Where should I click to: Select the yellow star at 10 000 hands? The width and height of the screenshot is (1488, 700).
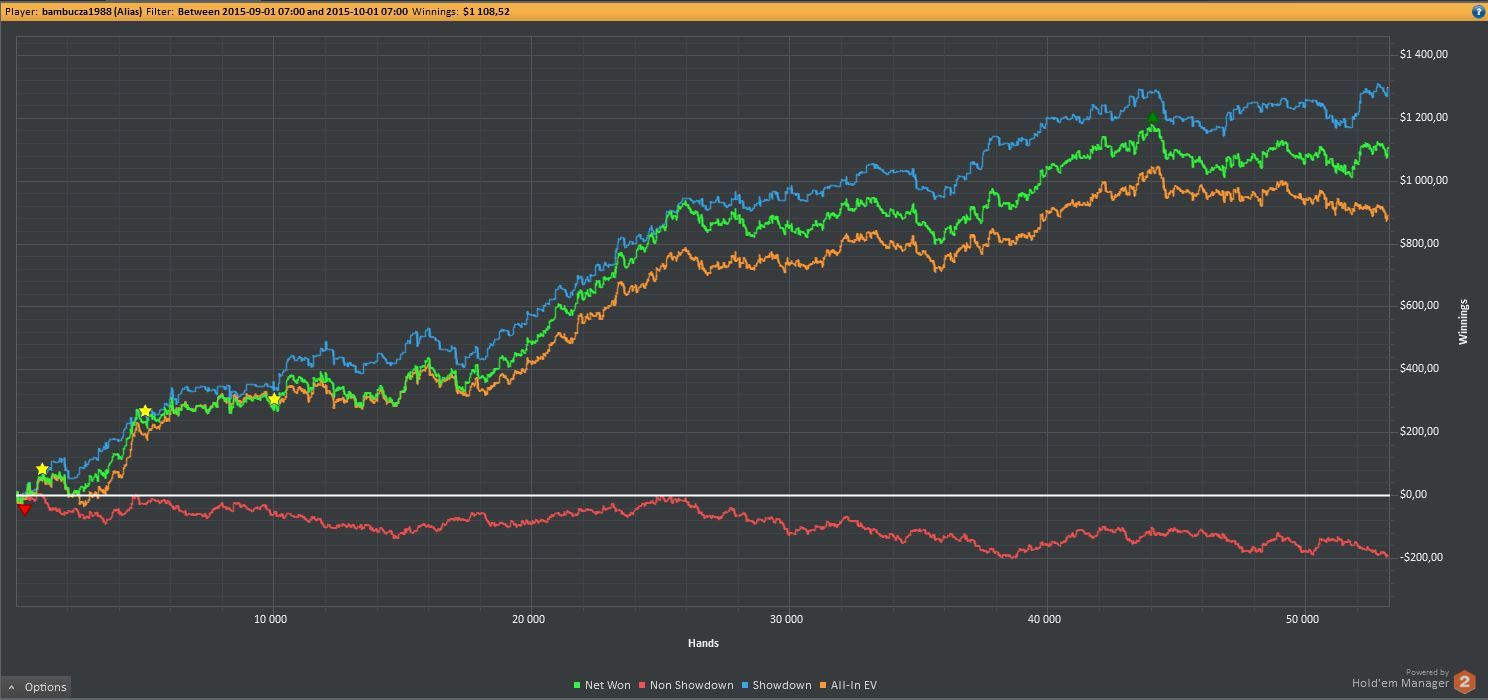[274, 399]
